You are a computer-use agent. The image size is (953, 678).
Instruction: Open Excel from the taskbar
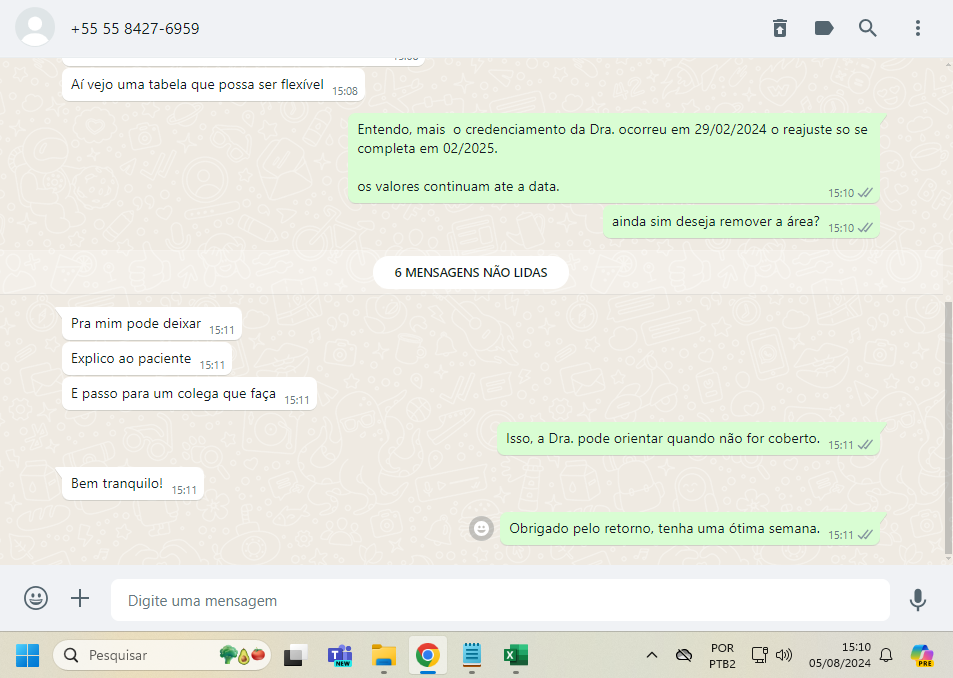click(x=515, y=655)
